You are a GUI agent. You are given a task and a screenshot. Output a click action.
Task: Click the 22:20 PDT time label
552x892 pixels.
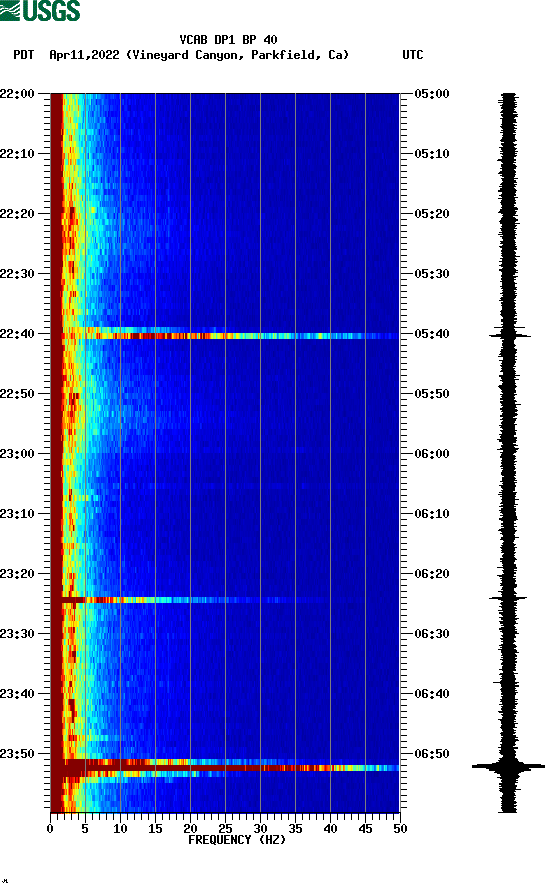17,214
